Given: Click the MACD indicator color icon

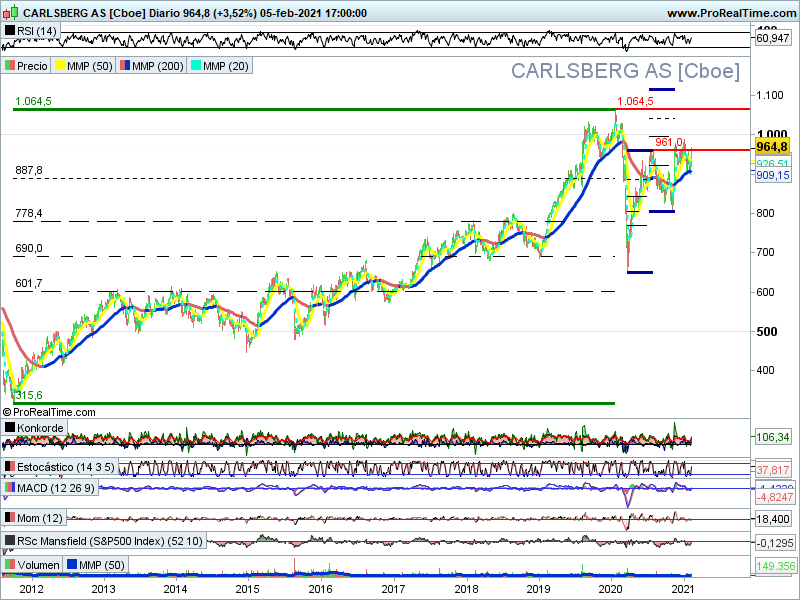Looking at the screenshot, I should pyautogui.click(x=9, y=488).
